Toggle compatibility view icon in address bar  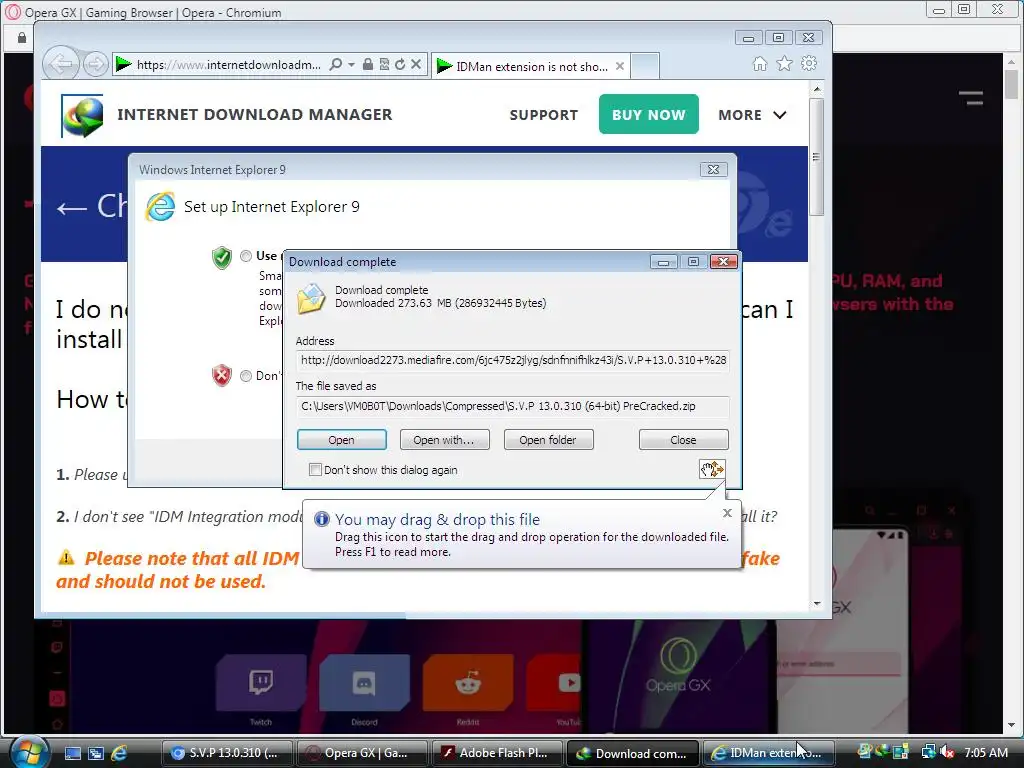click(384, 64)
